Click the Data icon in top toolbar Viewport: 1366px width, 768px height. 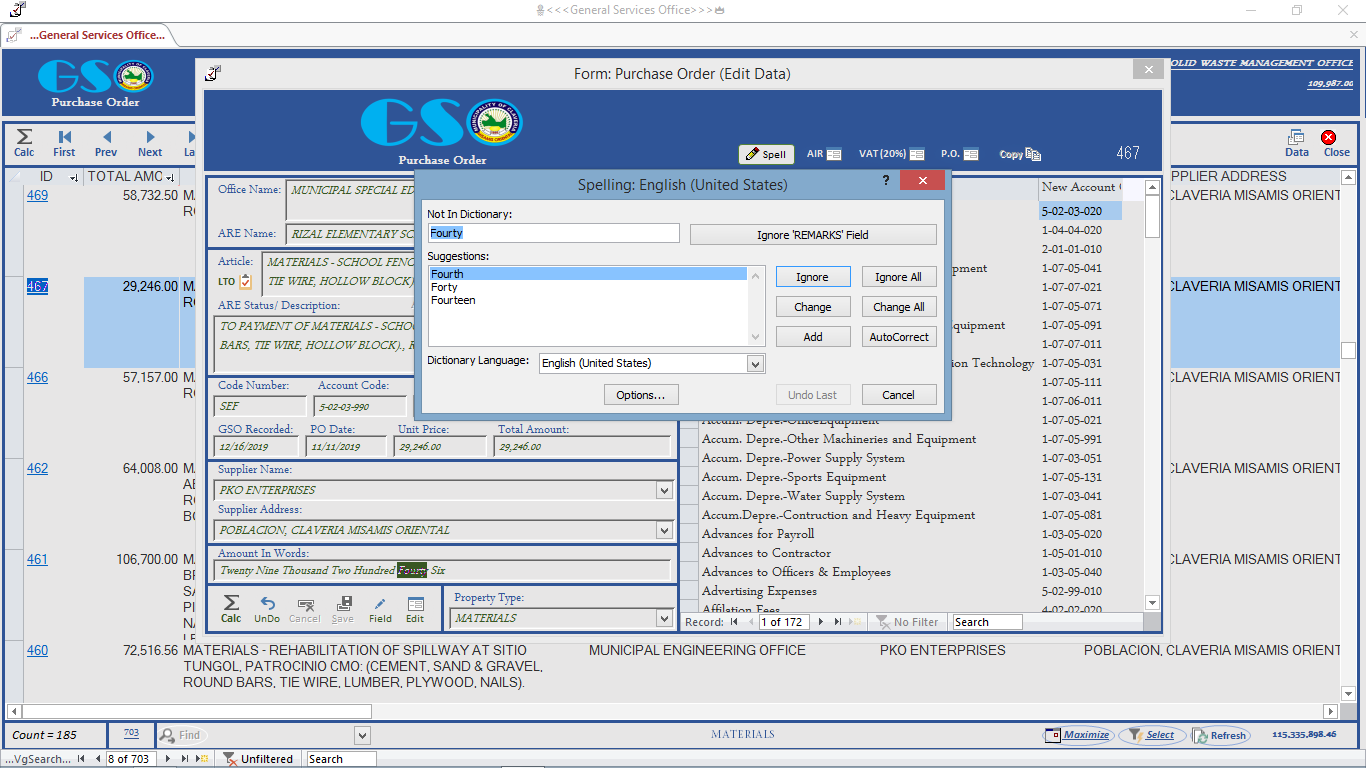(1296, 138)
